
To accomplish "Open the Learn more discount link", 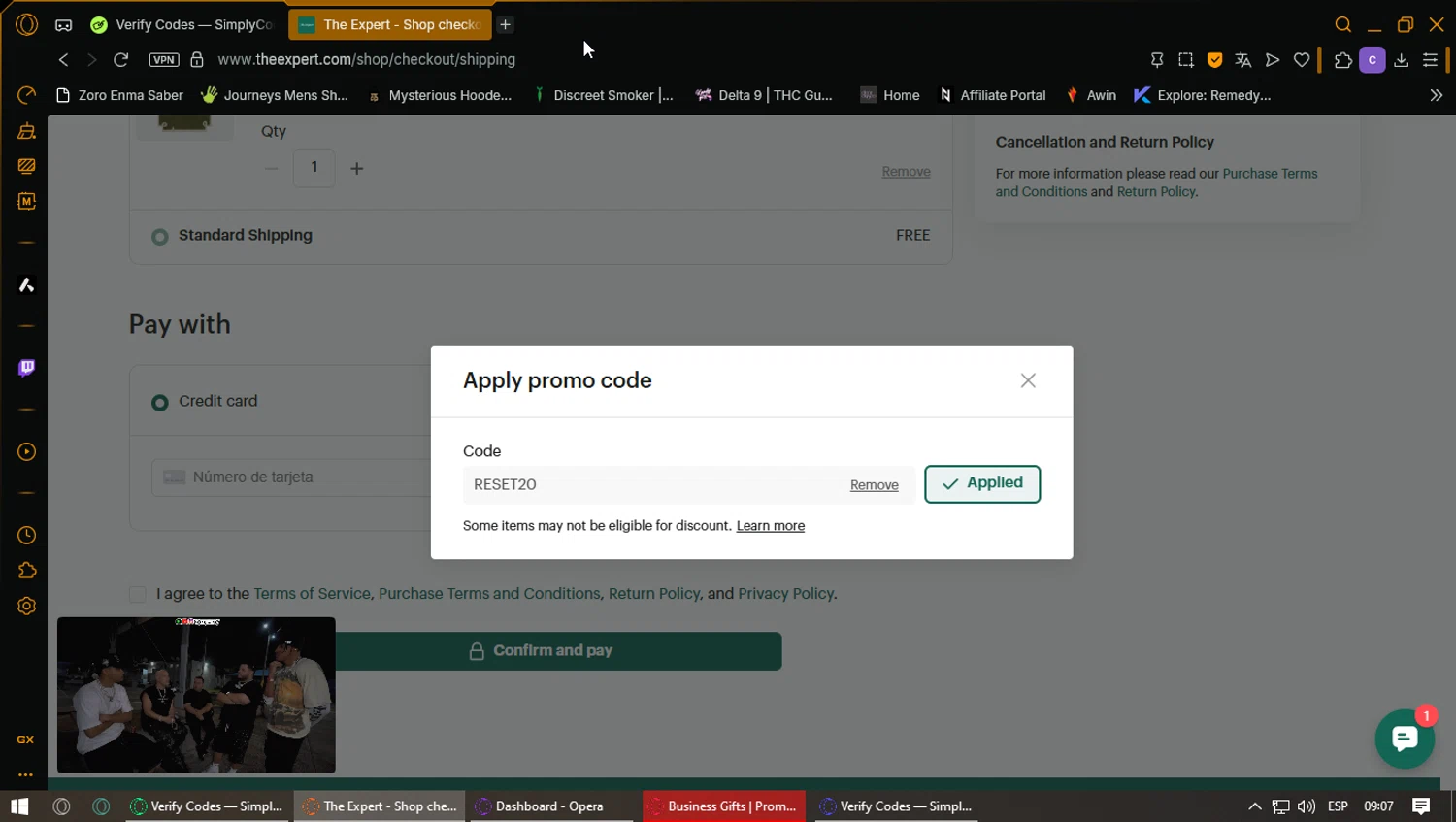I will pyautogui.click(x=771, y=526).
